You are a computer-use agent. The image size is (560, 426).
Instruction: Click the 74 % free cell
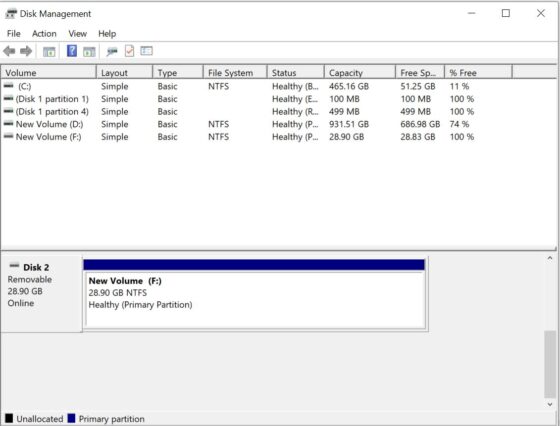click(459, 124)
